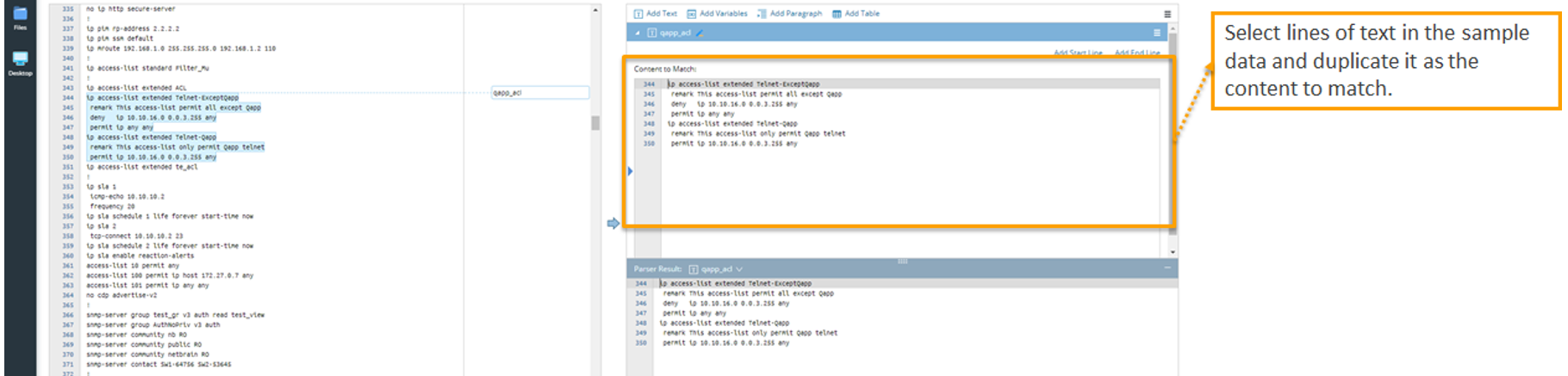Click sample line 343 access-list extended ACL
Screen dimensions: 1568x376
click(x=136, y=88)
